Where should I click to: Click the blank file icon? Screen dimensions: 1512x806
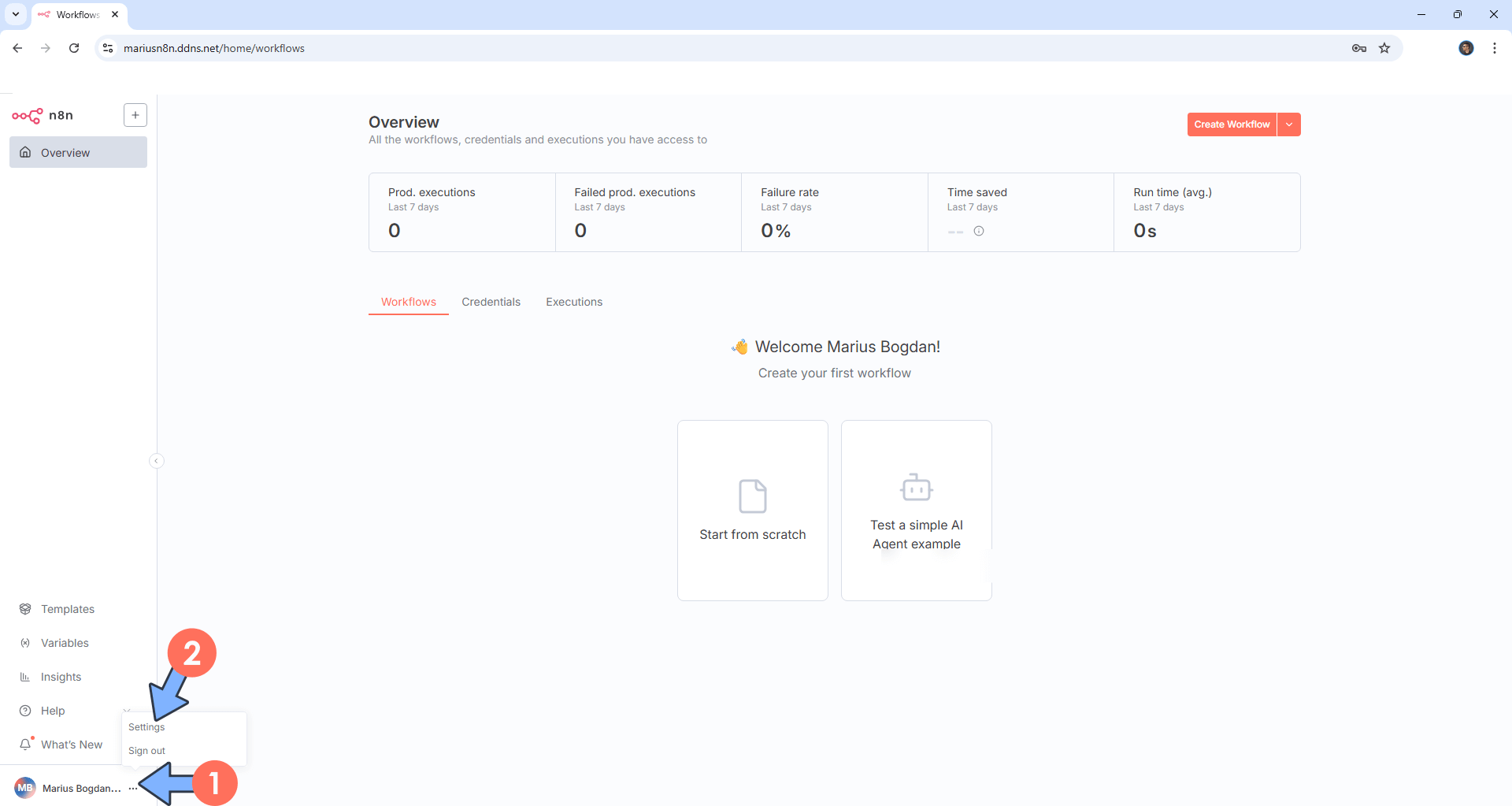point(753,496)
